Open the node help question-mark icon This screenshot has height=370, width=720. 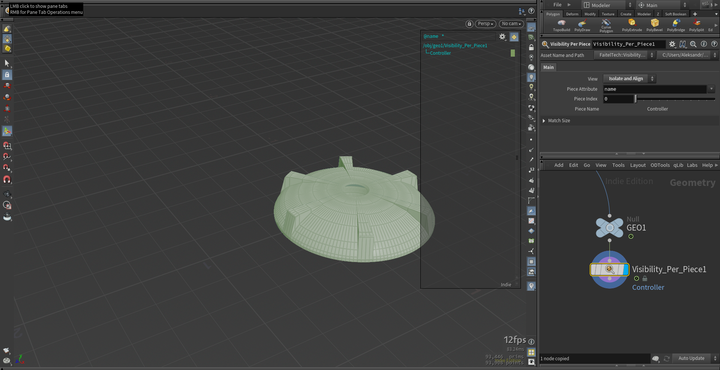tap(714, 44)
